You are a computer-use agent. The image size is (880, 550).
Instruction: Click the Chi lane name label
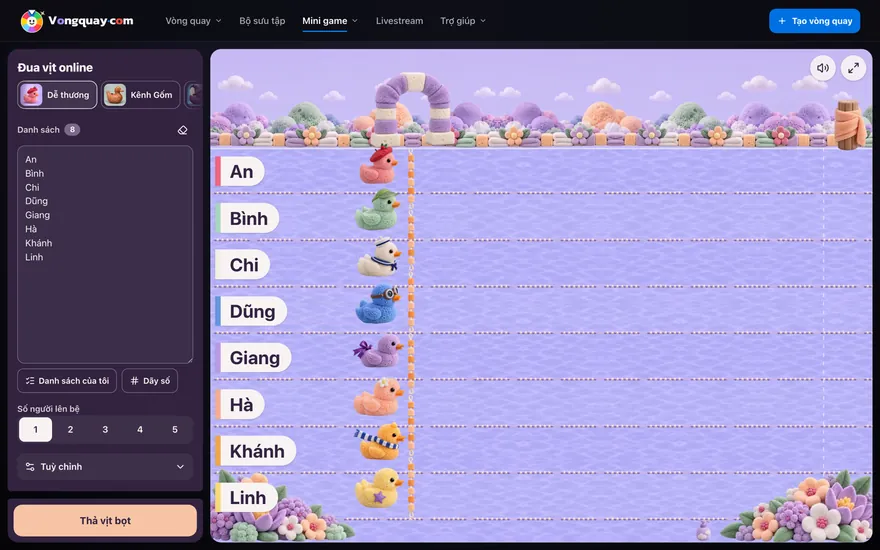click(x=243, y=265)
